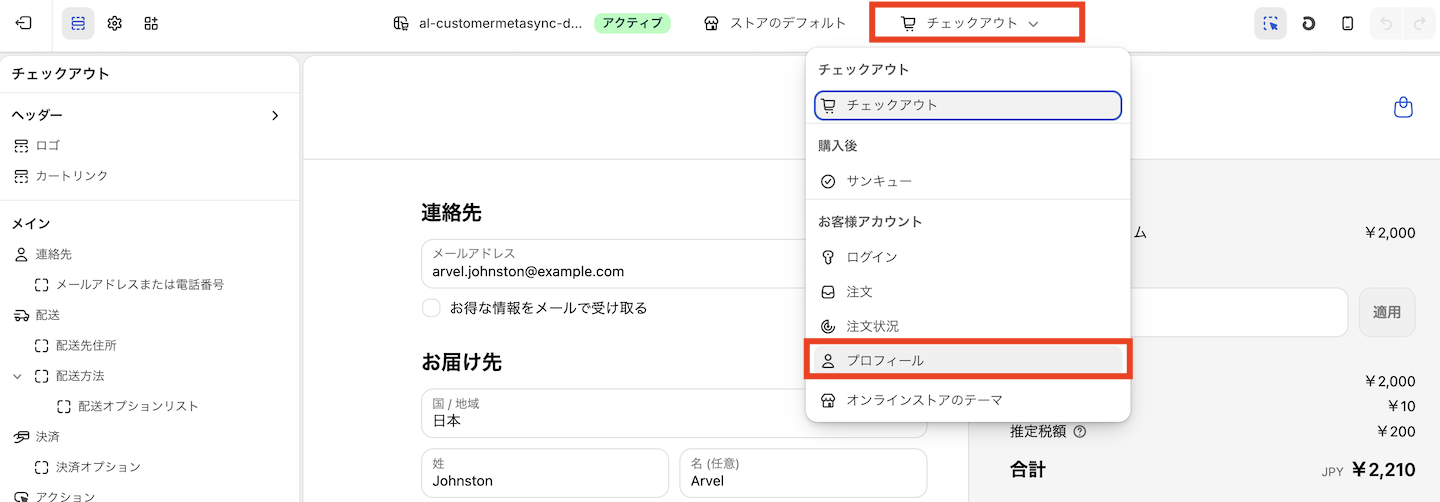Screen dimensions: 1440x502
Task: Select ストアのデフォルト in top bar
Action: point(775,23)
